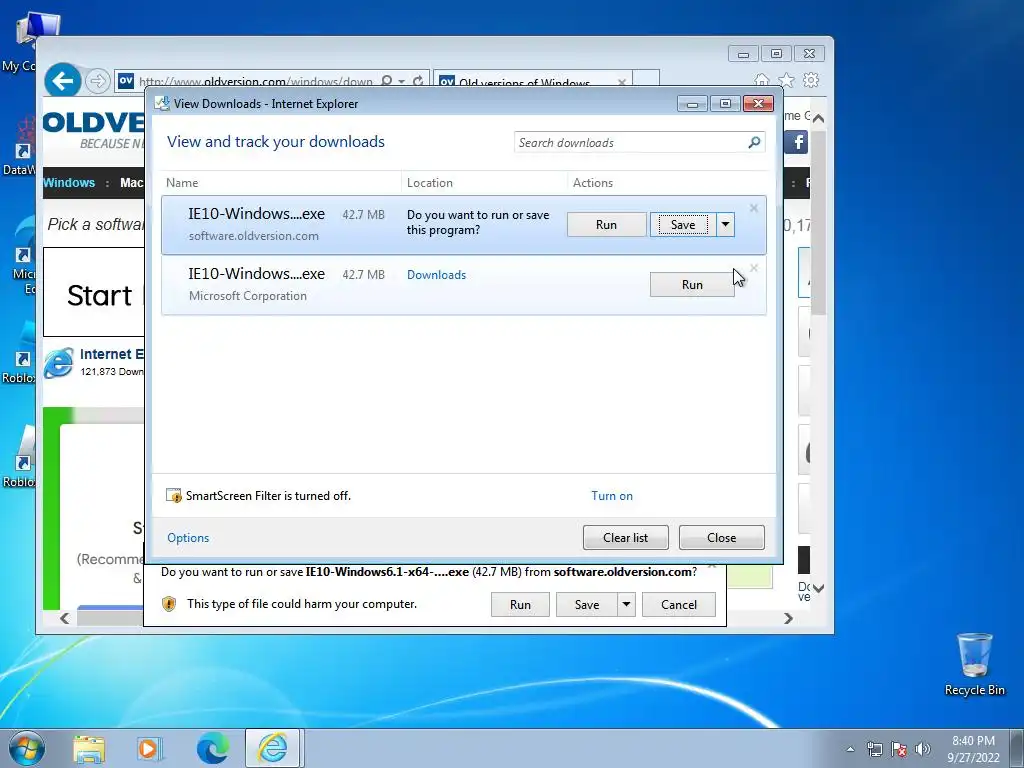Open IE Home icon

click(761, 80)
